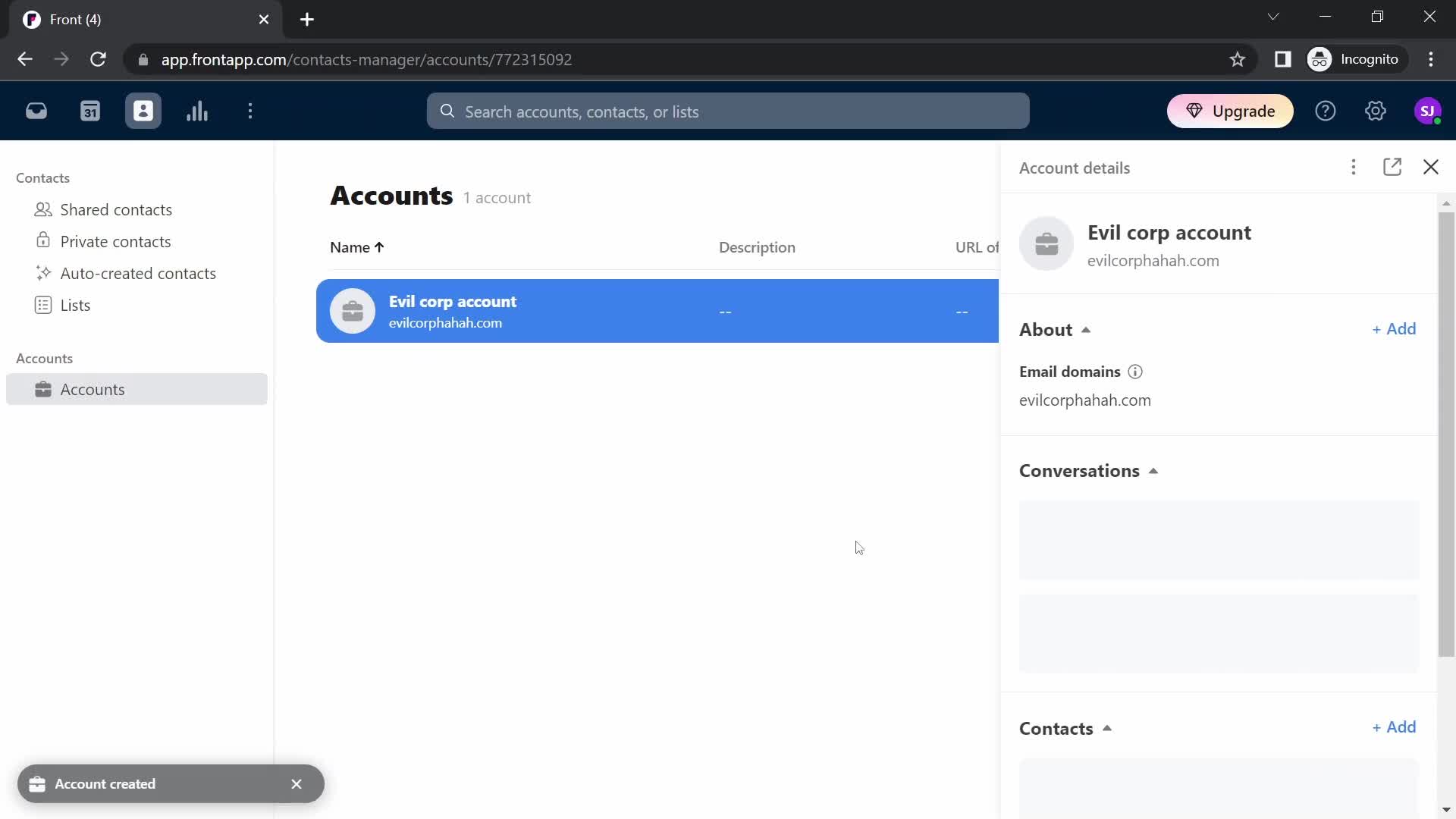Collapse the About section
1456x819 pixels.
[x=1085, y=329]
